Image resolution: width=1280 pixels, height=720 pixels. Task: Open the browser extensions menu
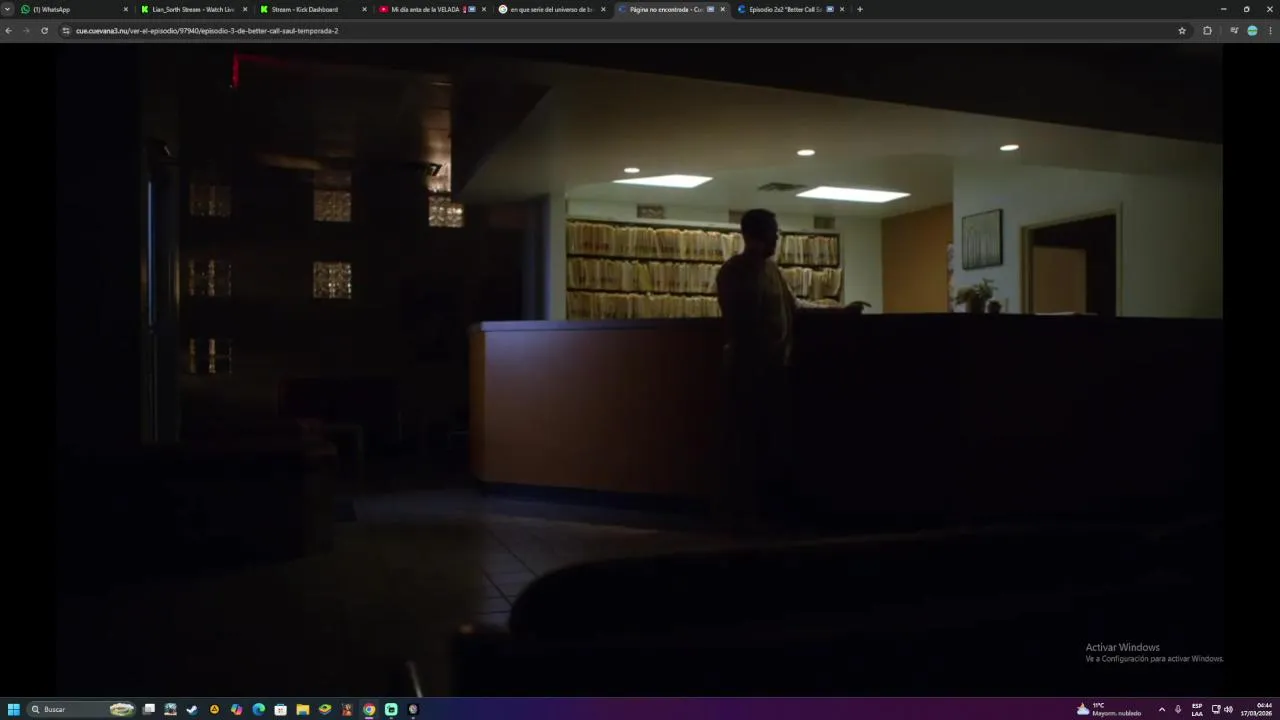[x=1207, y=30]
